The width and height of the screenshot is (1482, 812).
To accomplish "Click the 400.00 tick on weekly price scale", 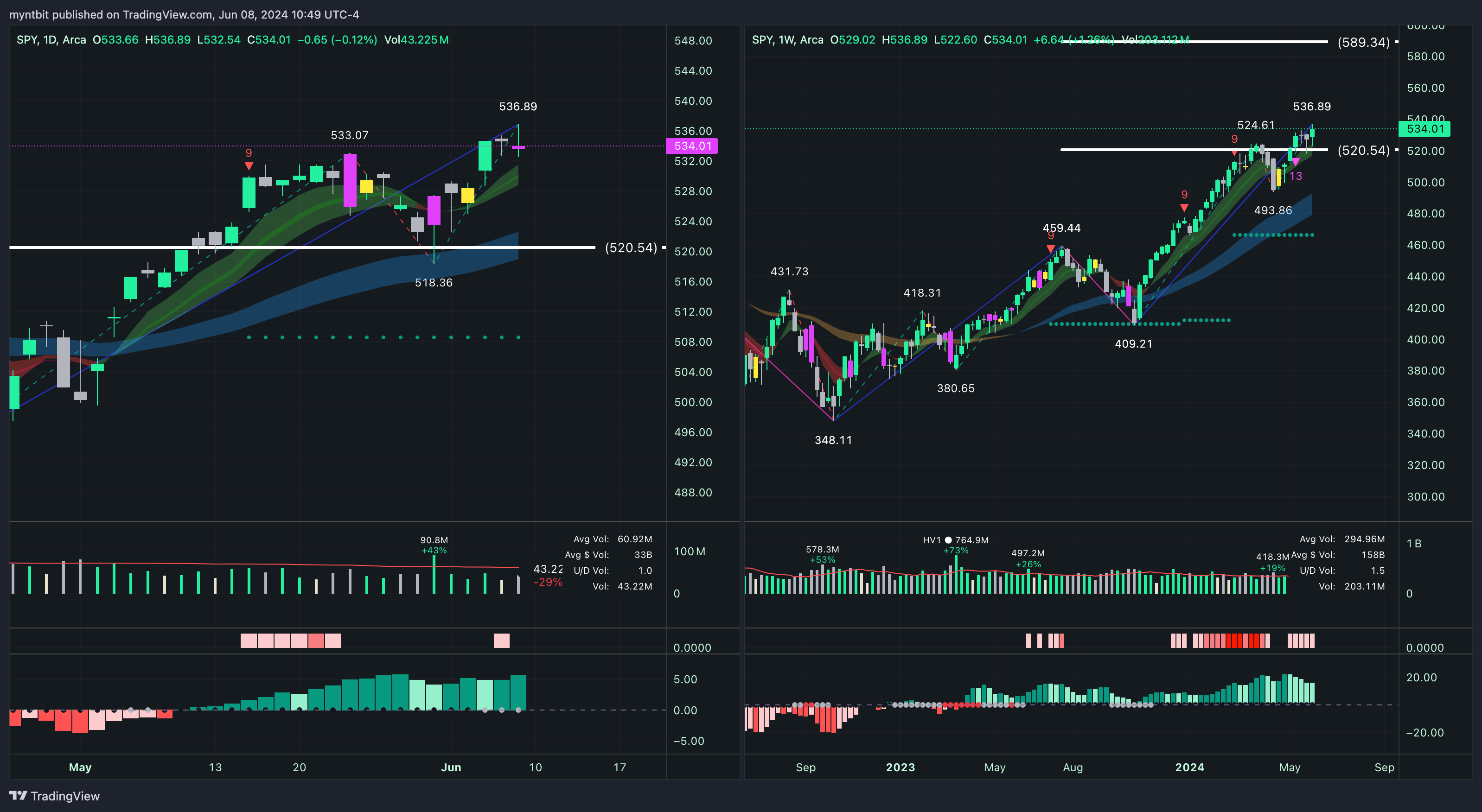I will [1425, 339].
